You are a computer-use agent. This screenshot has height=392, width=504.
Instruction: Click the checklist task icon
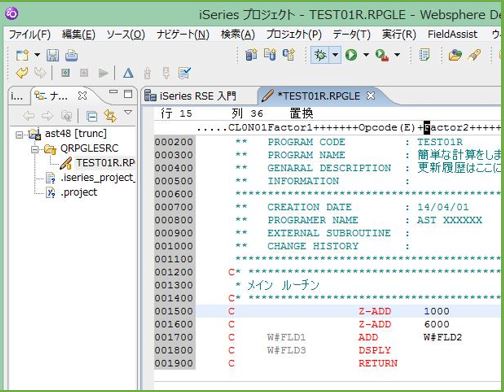[x=184, y=73]
